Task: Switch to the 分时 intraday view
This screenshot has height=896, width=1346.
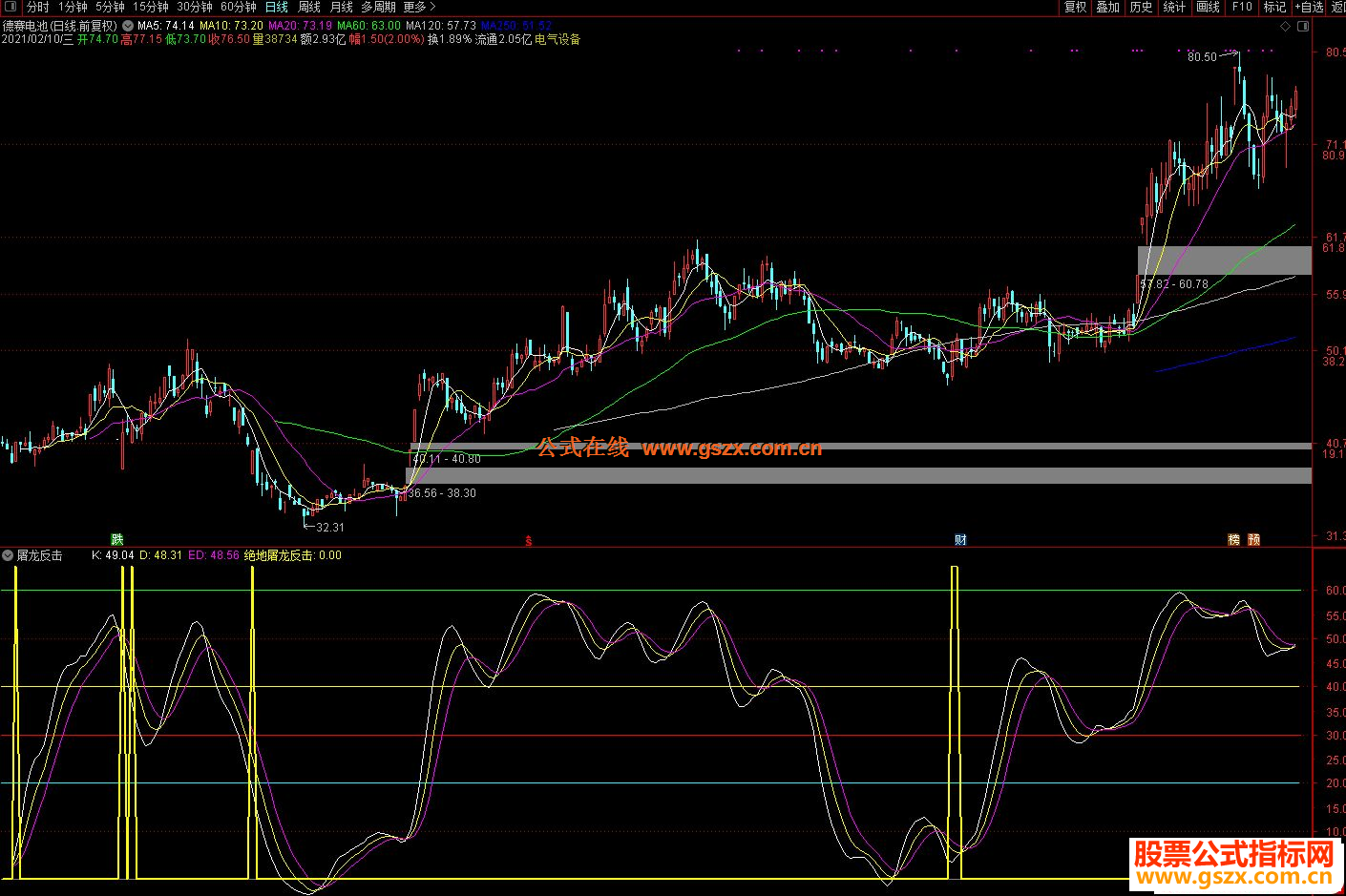Action: (x=38, y=7)
